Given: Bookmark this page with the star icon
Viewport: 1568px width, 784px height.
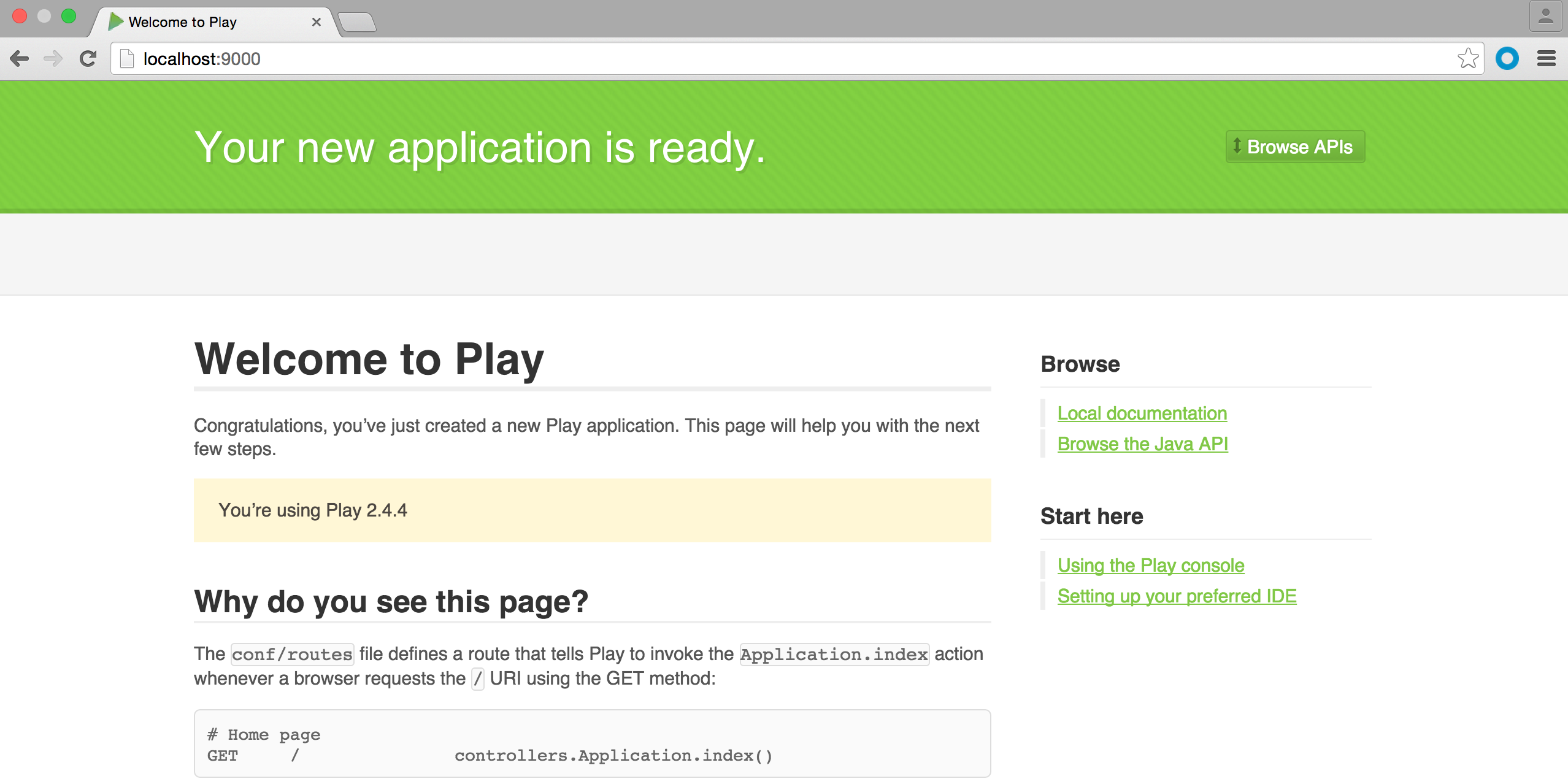Looking at the screenshot, I should (x=1468, y=59).
